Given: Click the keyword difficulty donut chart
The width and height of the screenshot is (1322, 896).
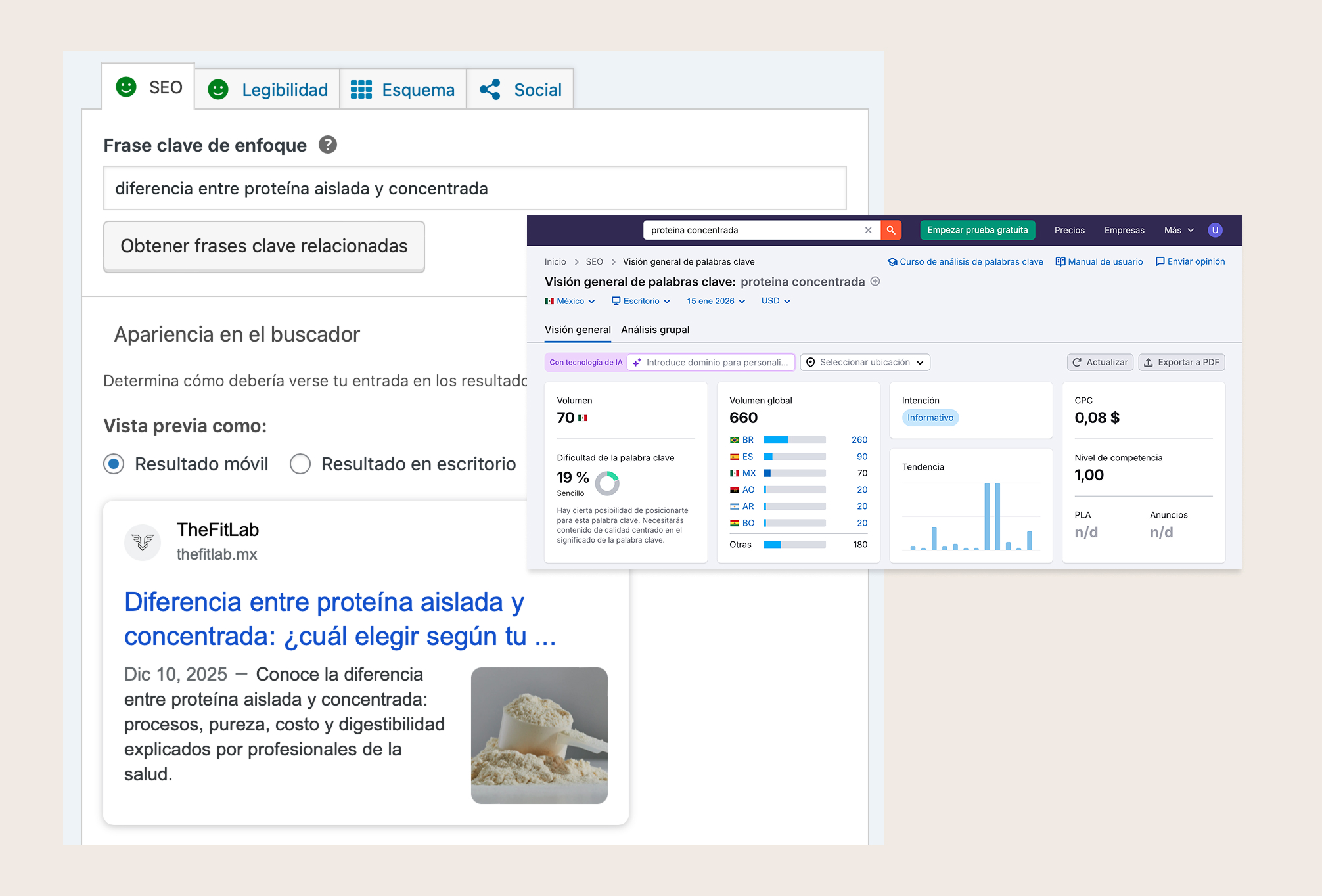Looking at the screenshot, I should tap(606, 483).
